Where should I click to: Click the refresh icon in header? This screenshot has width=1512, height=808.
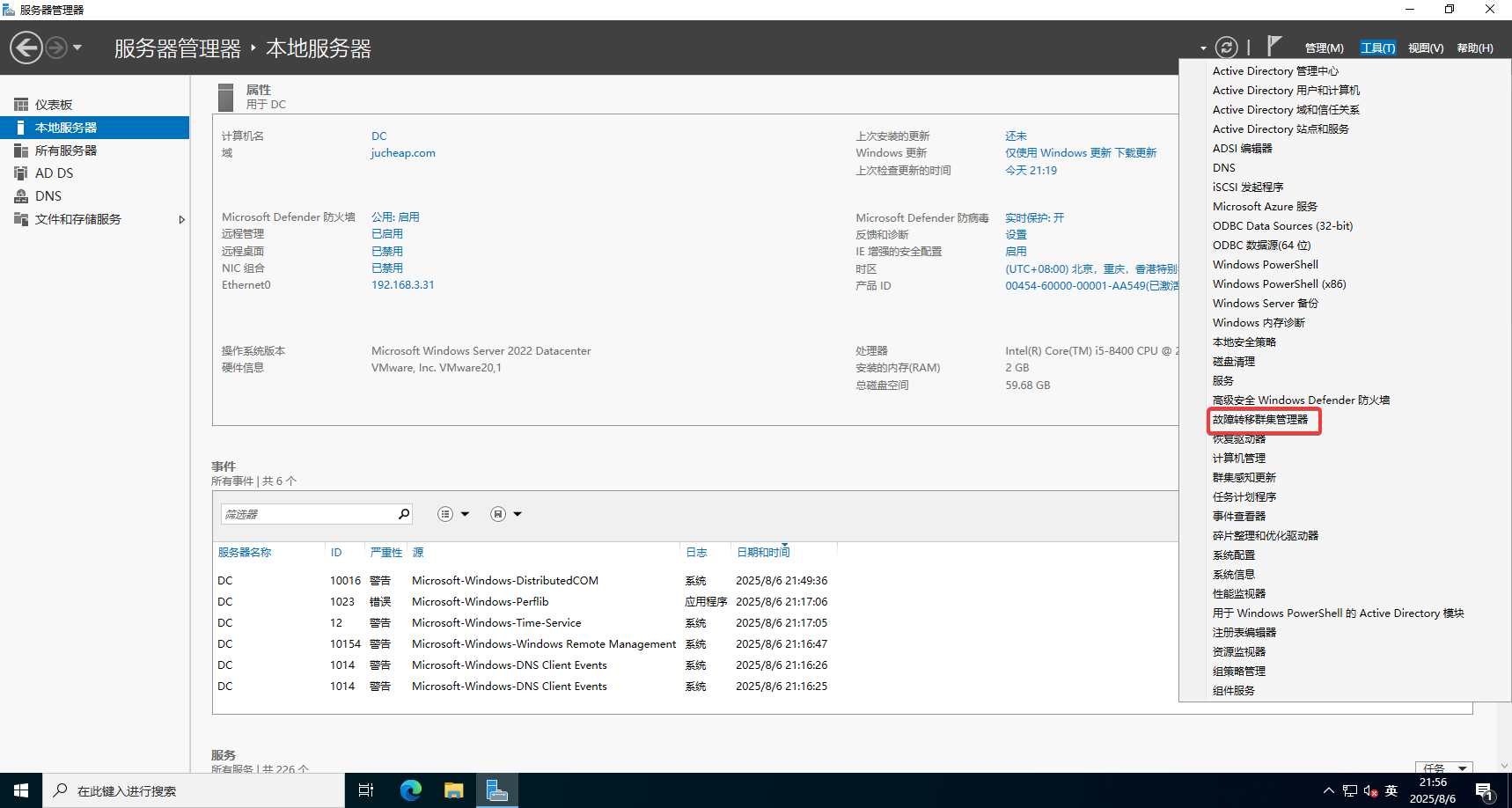[1226, 48]
